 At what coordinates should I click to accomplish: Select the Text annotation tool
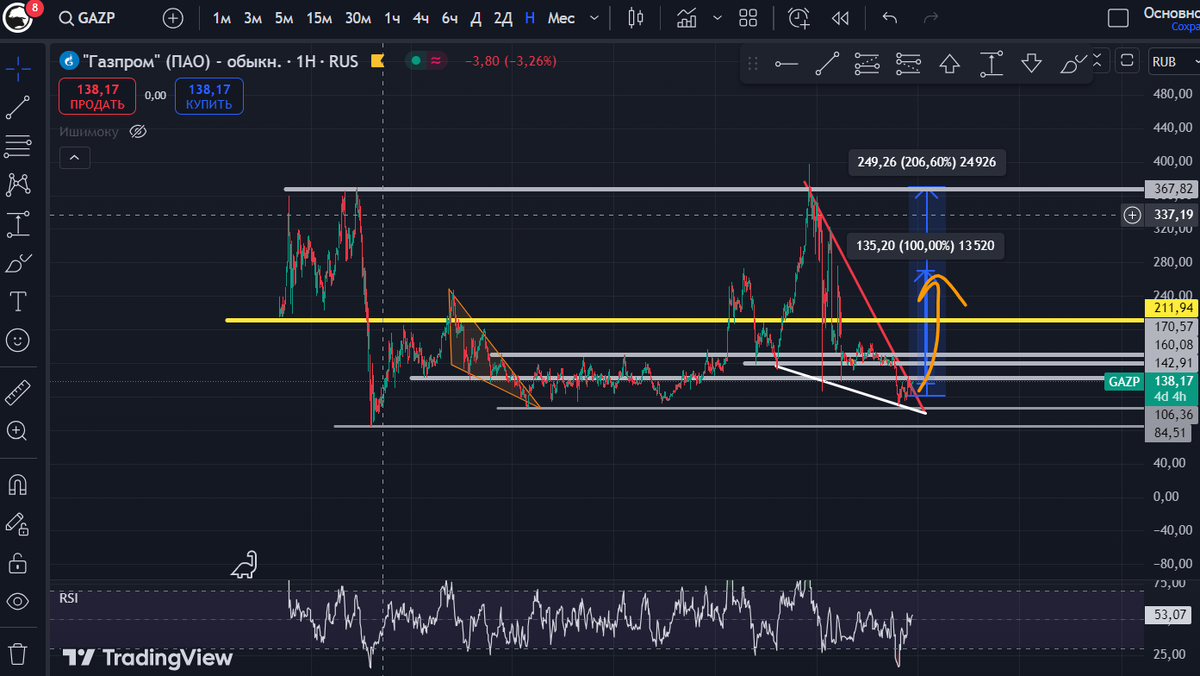click(x=17, y=301)
